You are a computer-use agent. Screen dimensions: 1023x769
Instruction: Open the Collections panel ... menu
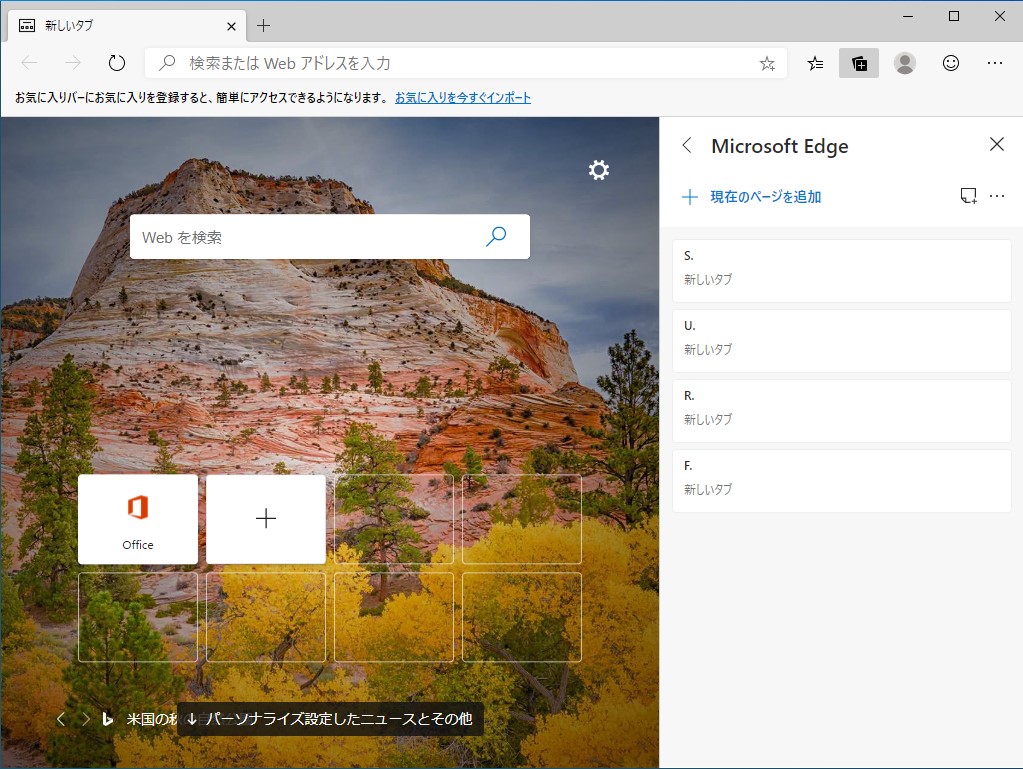point(997,196)
